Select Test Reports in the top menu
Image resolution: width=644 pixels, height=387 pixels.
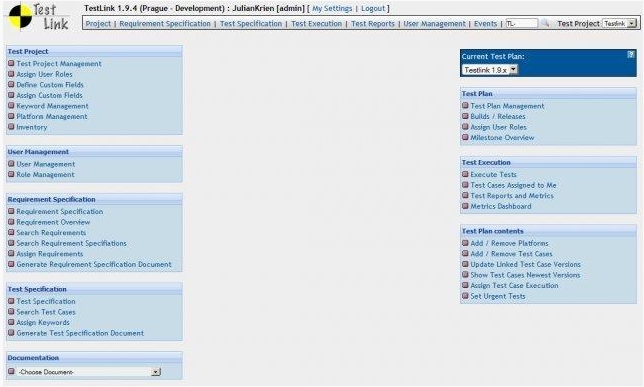(x=373, y=23)
